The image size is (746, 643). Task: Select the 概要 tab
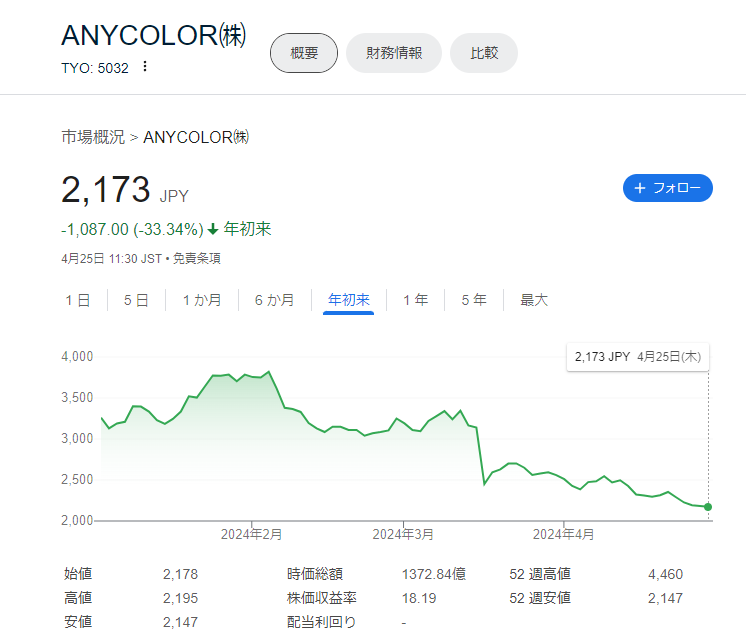click(304, 53)
